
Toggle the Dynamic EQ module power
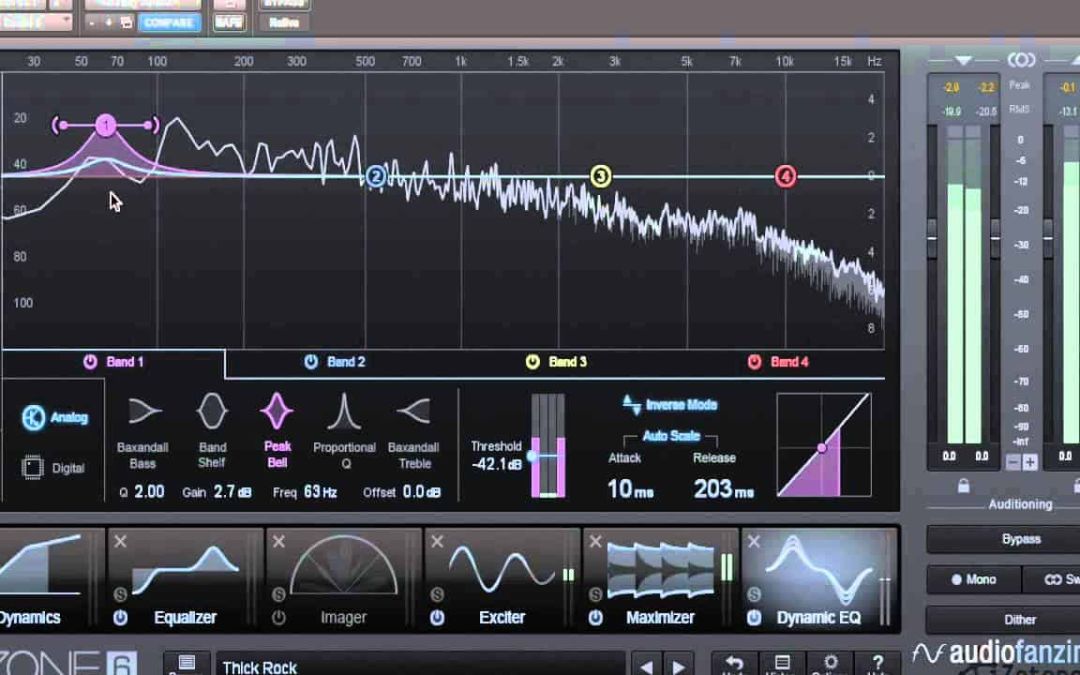(x=754, y=618)
